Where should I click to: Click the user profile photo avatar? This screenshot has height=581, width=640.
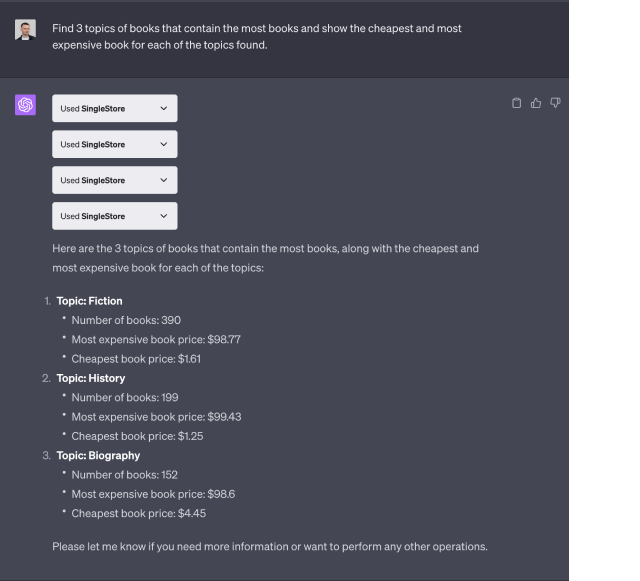click(x=25, y=29)
